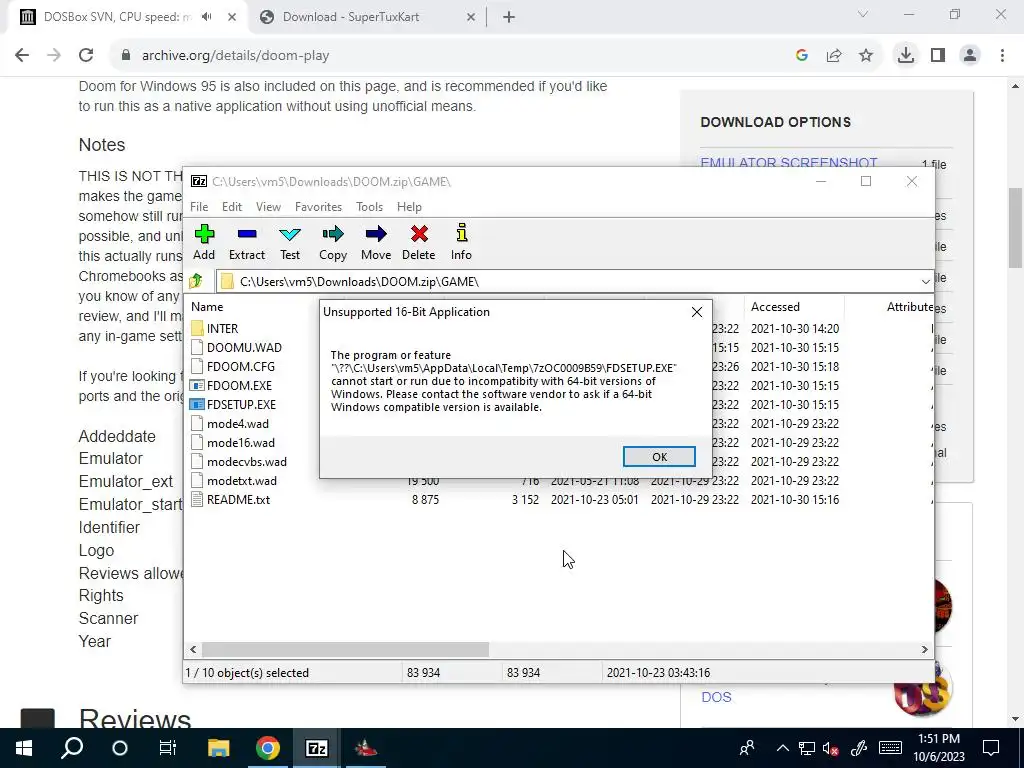Open the Tools menu in 7-Zip
Screen dimensions: 1024x768
pyautogui.click(x=370, y=206)
